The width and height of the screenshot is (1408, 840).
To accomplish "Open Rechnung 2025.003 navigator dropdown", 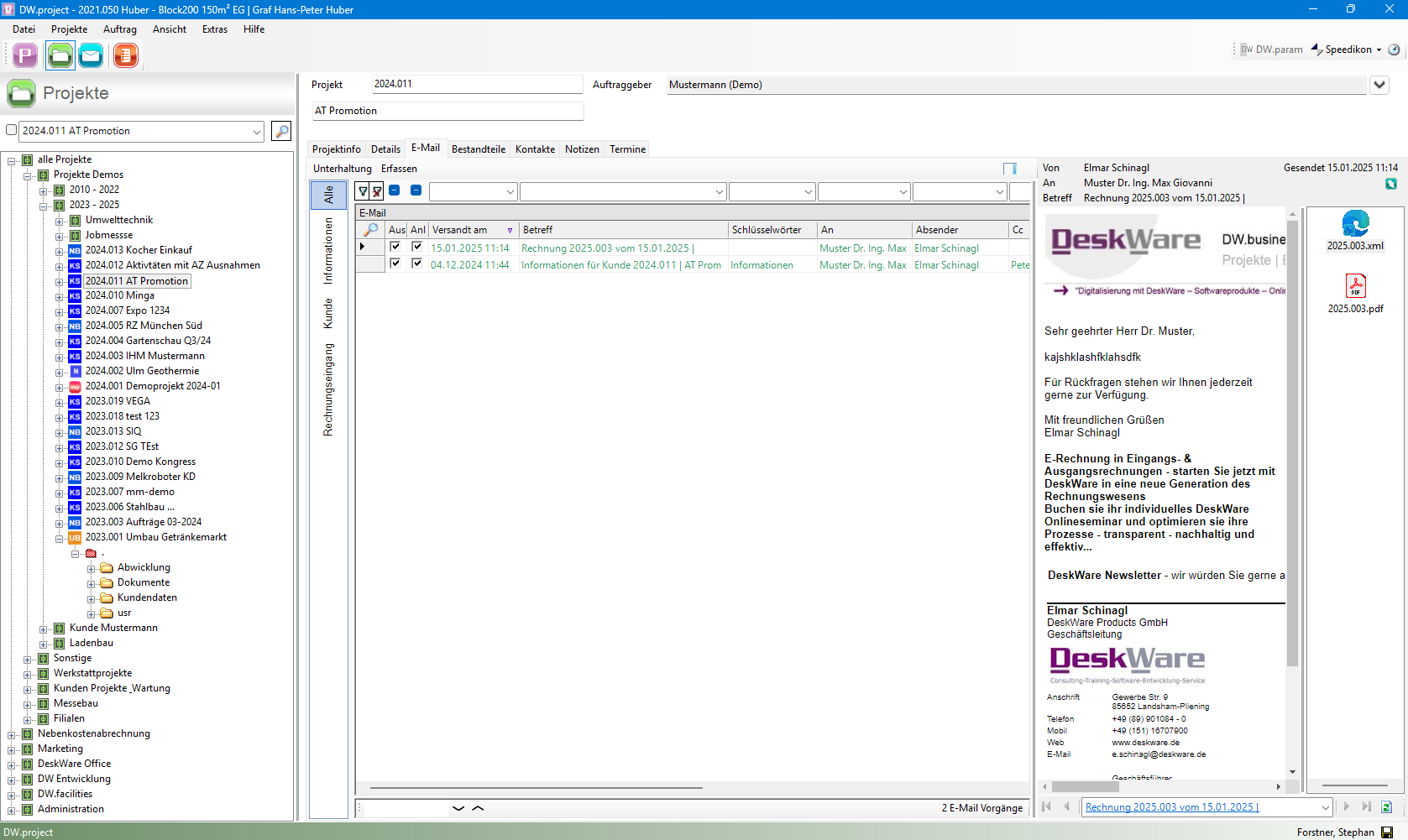I will click(1326, 807).
